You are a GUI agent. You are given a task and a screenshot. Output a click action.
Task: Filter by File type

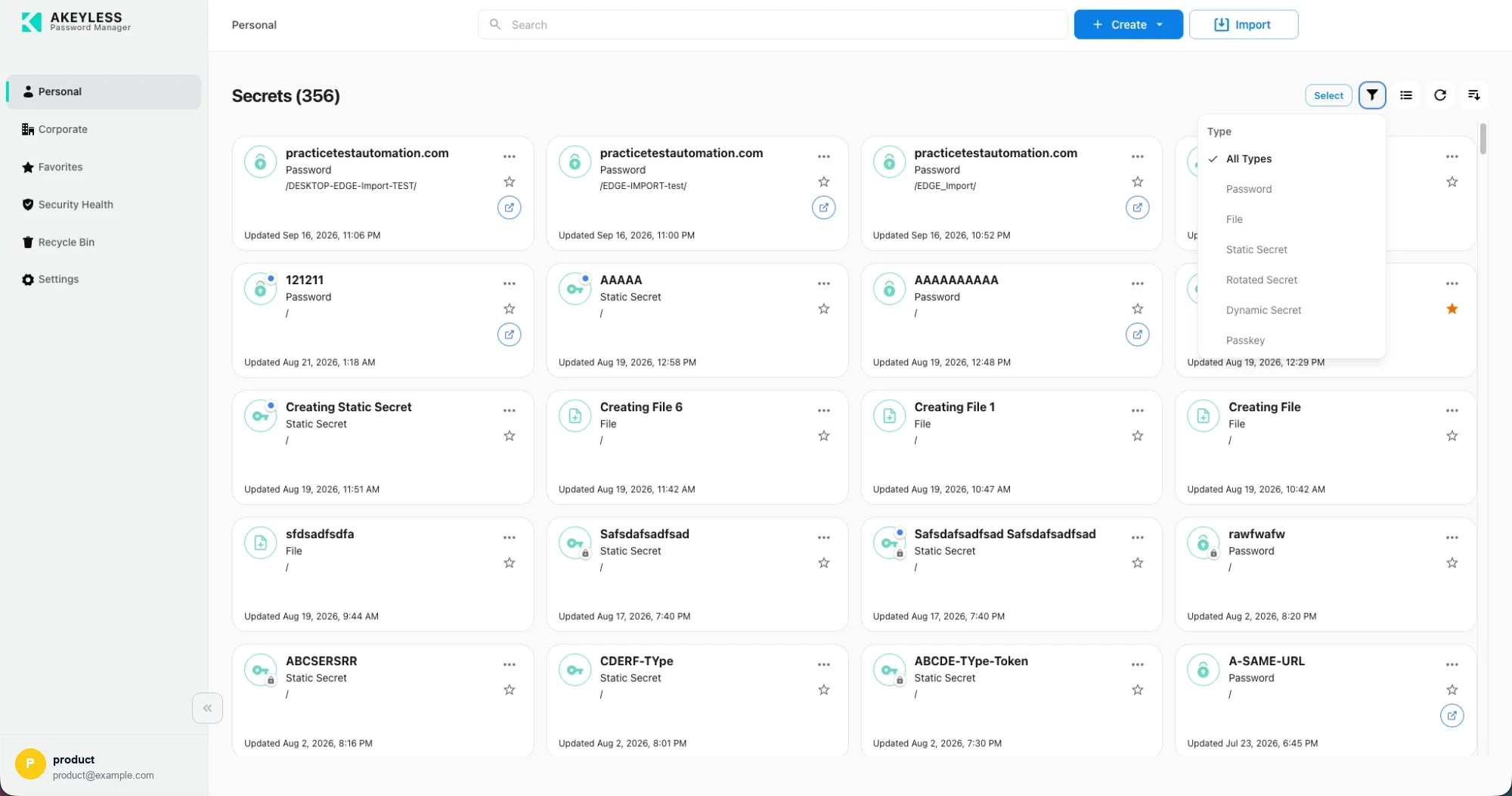click(1291, 219)
